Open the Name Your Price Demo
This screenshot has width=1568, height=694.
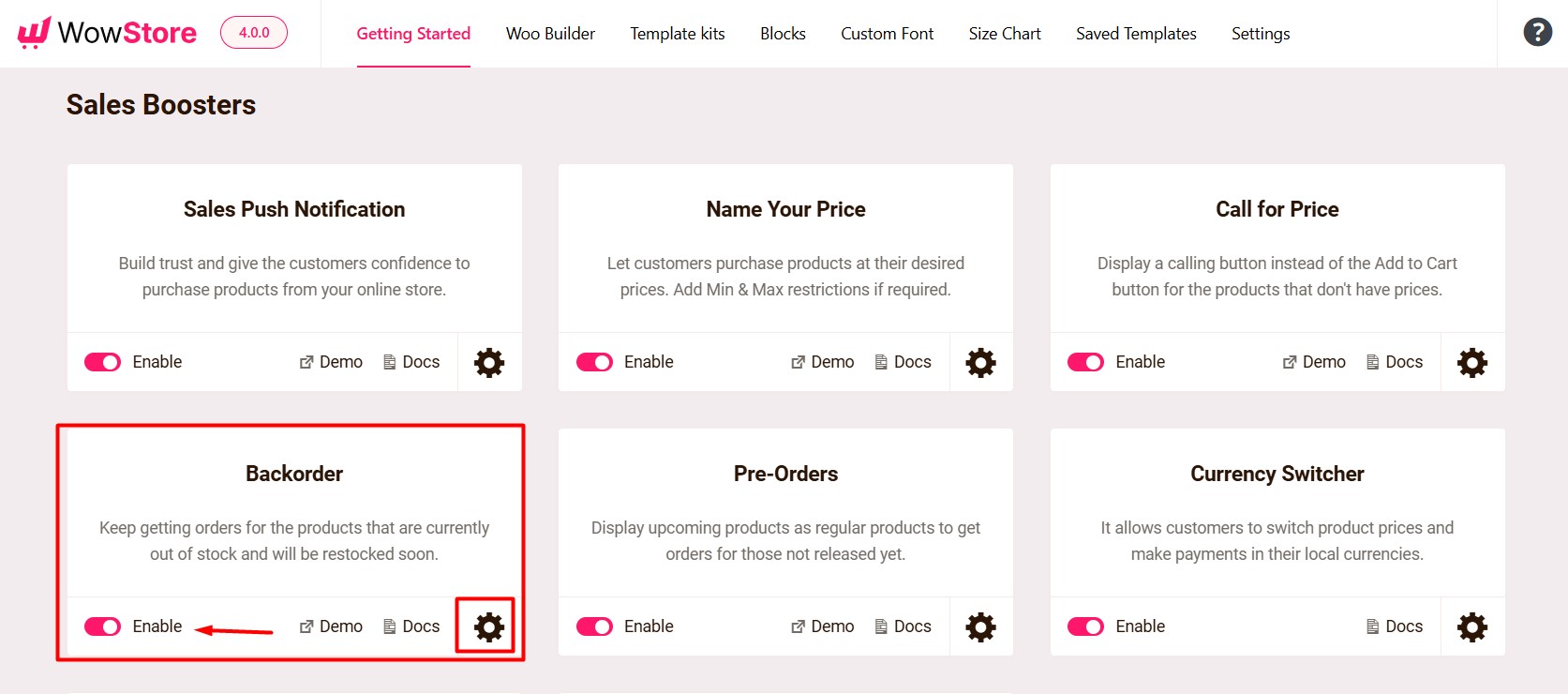[x=822, y=362]
